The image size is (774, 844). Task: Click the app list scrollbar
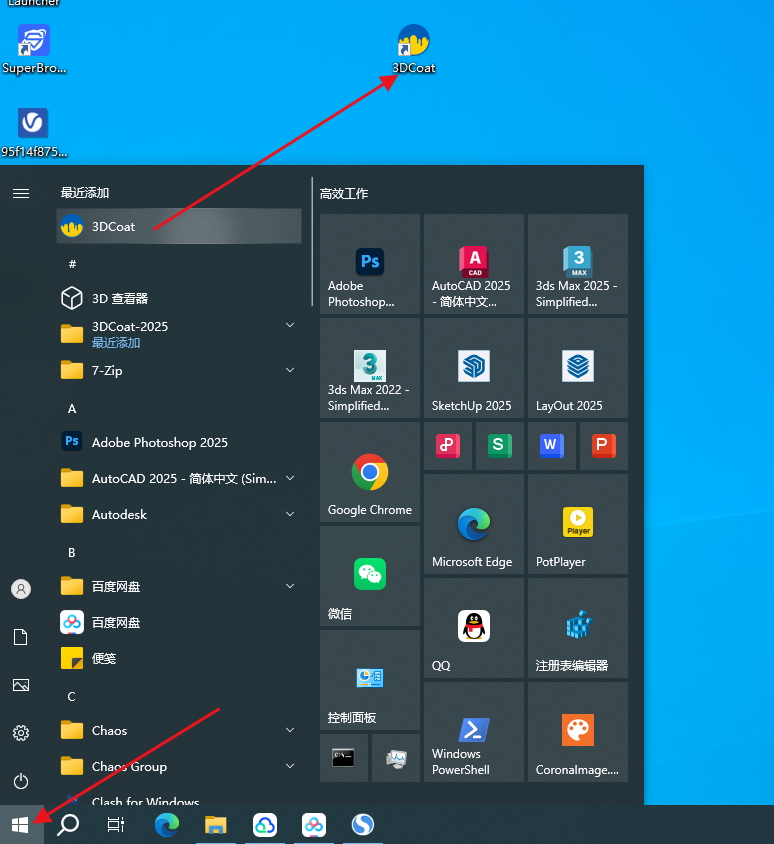tap(312, 242)
